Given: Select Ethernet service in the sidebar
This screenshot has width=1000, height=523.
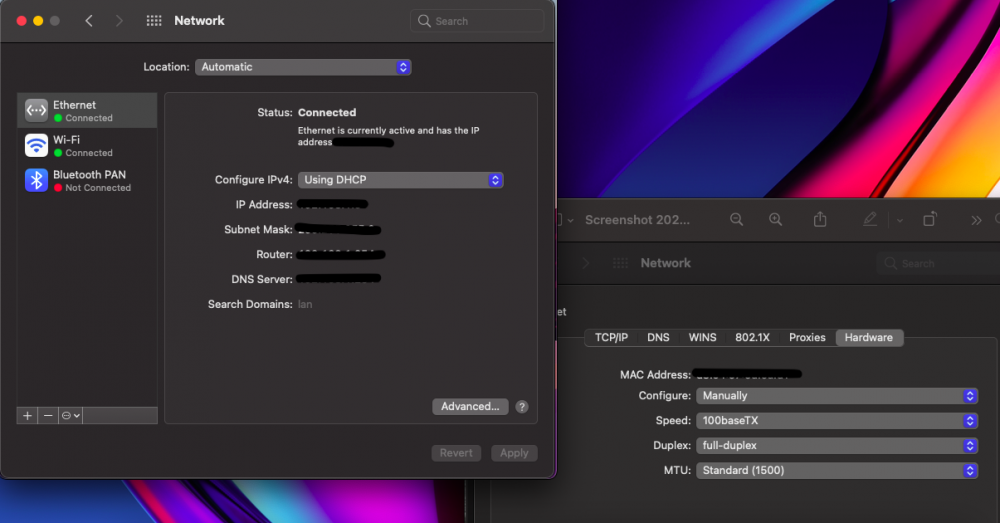Looking at the screenshot, I should point(87,110).
